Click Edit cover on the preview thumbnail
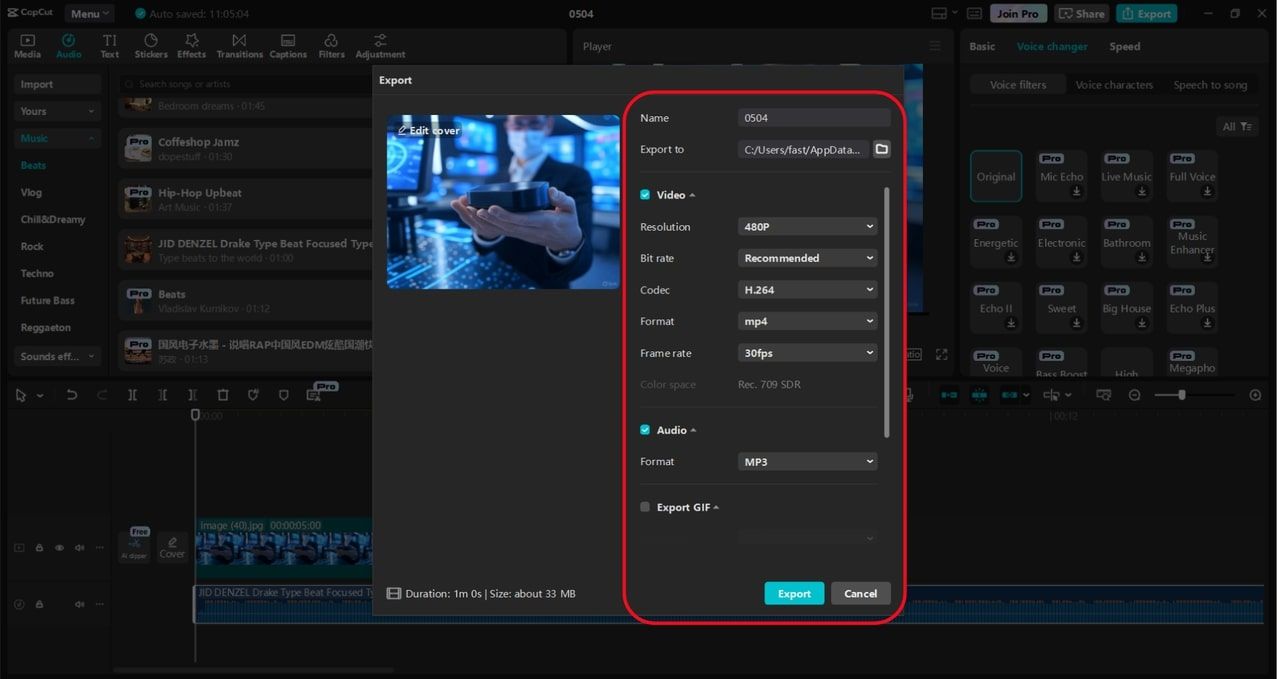This screenshot has height=679, width=1280. pyautogui.click(x=429, y=130)
